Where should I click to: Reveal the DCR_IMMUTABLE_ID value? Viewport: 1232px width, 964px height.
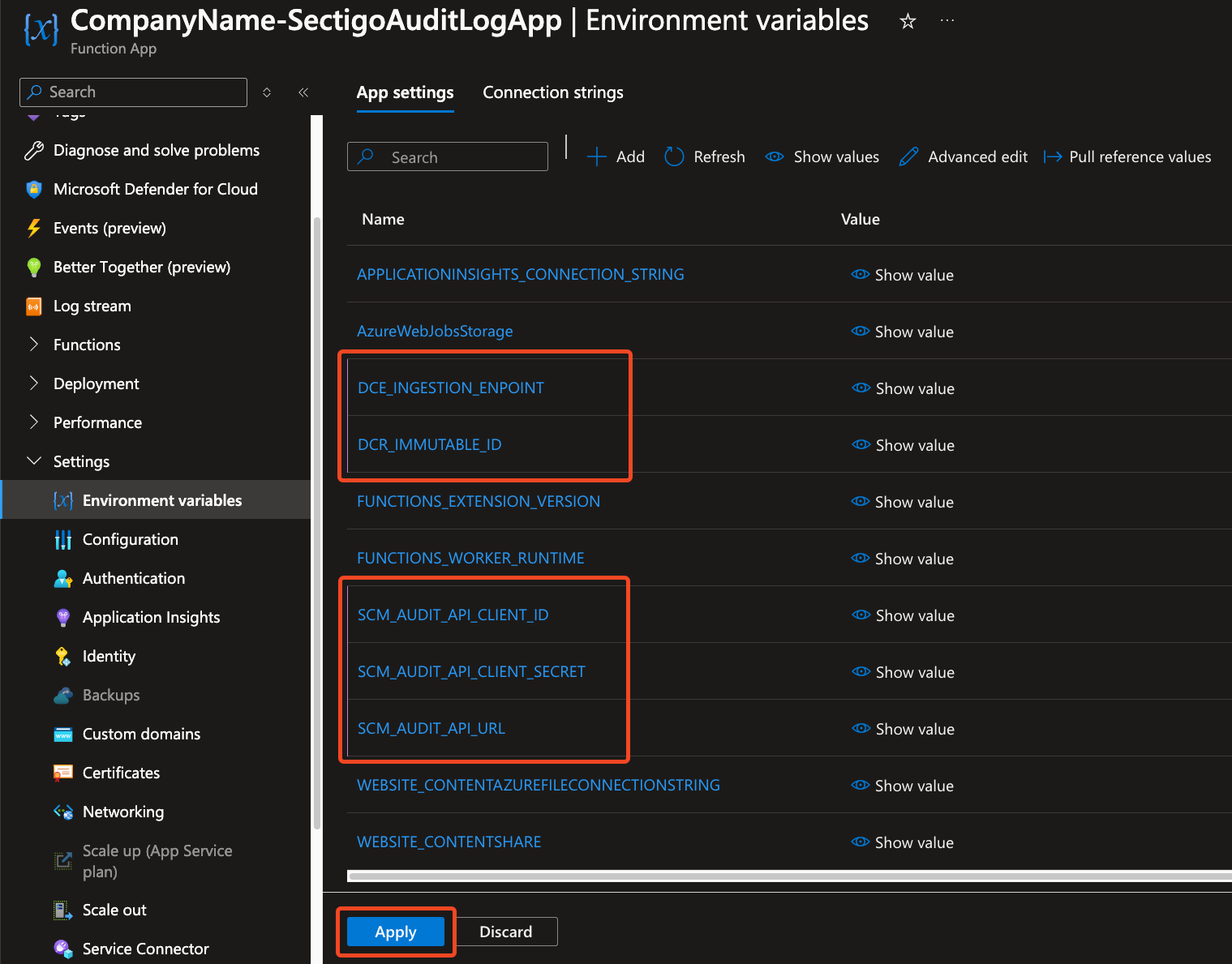point(903,445)
